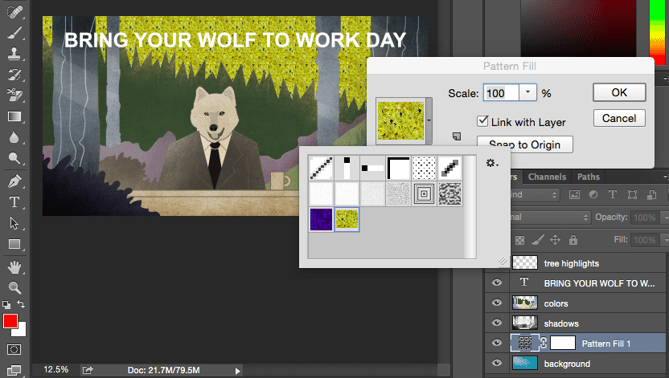This screenshot has width=669, height=378.
Task: Toggle Quick Mask mode
Action: tap(14, 349)
